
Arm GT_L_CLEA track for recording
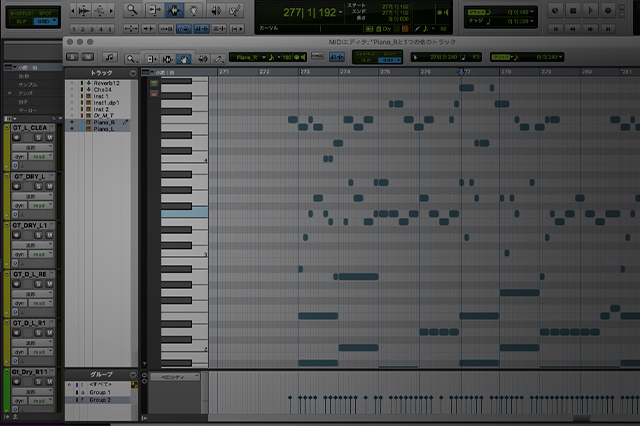pyautogui.click(x=16, y=138)
